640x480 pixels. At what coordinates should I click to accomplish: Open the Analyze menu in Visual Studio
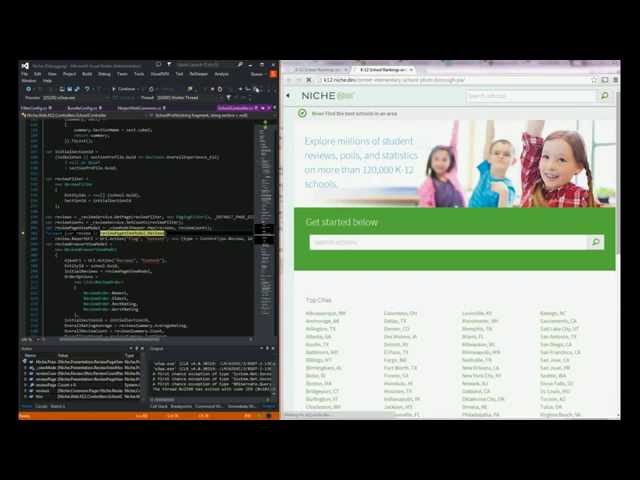(222, 74)
